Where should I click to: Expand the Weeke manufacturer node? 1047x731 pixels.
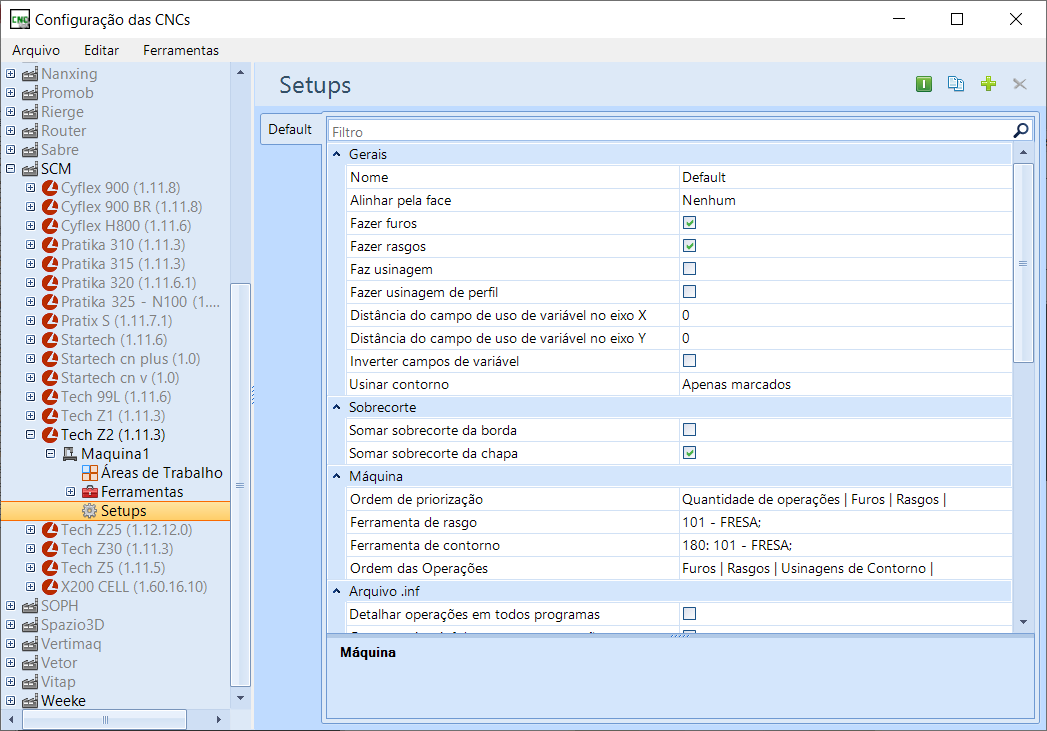(11, 701)
